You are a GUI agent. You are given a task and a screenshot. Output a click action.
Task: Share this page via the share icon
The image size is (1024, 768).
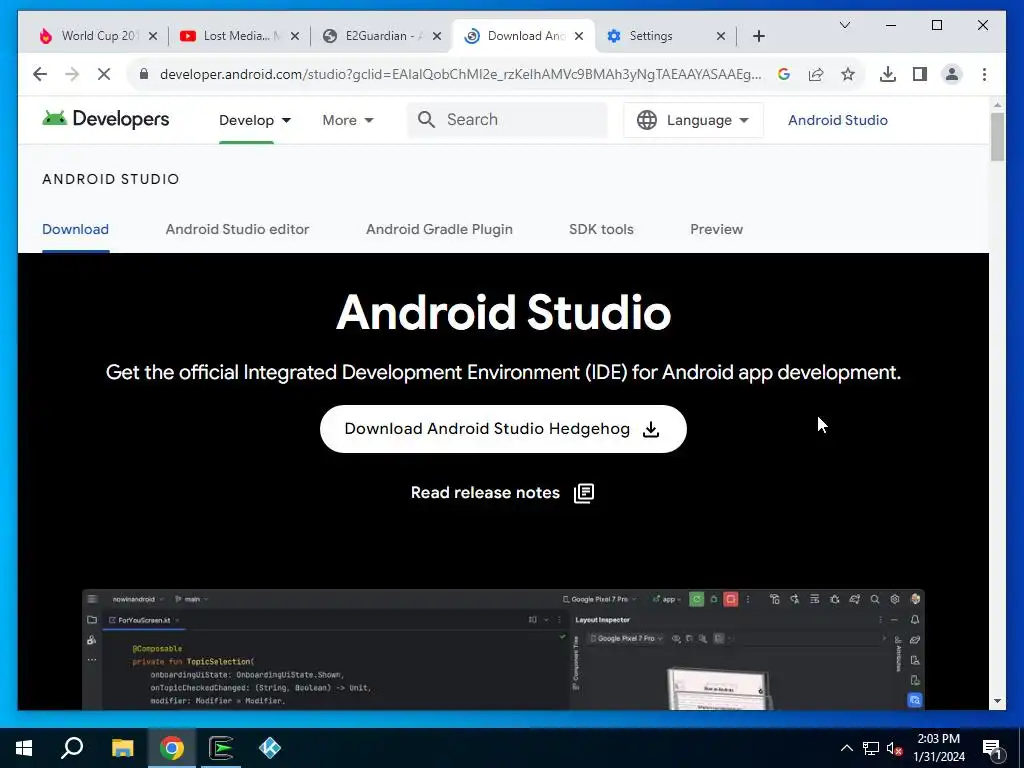(816, 74)
